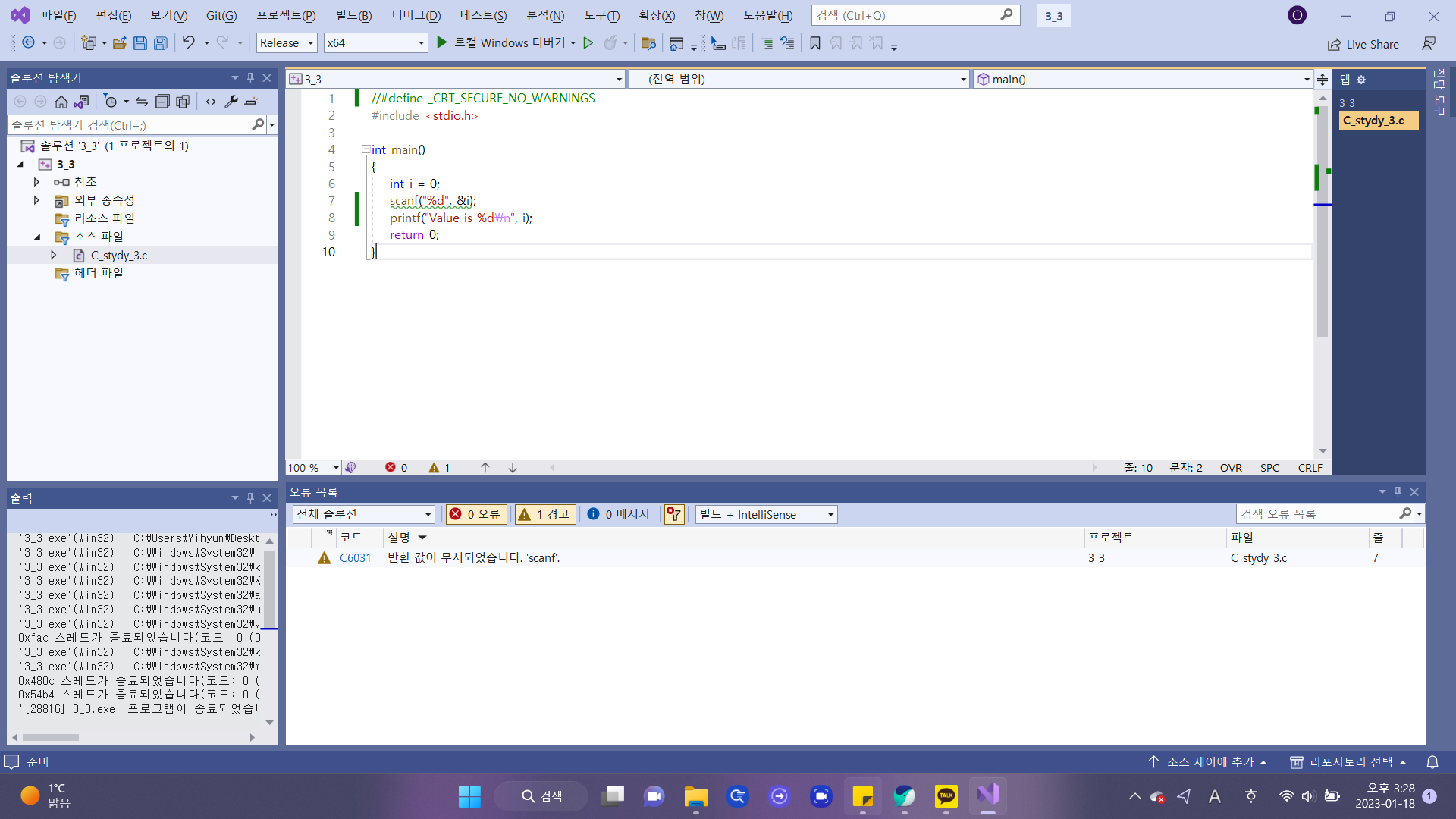The height and width of the screenshot is (819, 1456).
Task: Save the current file with single-disk icon
Action: pos(140,43)
